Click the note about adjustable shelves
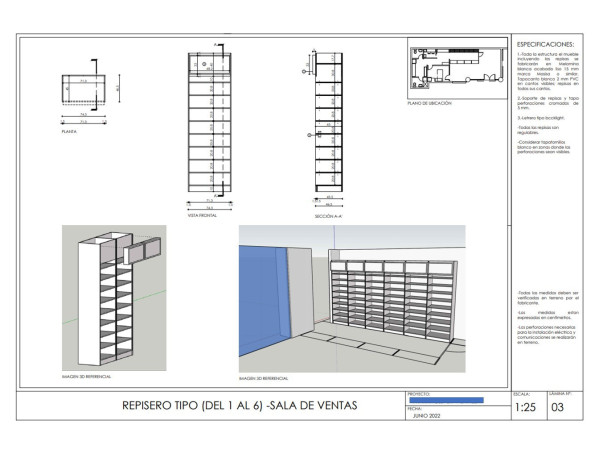The image size is (599, 450). 538,130
